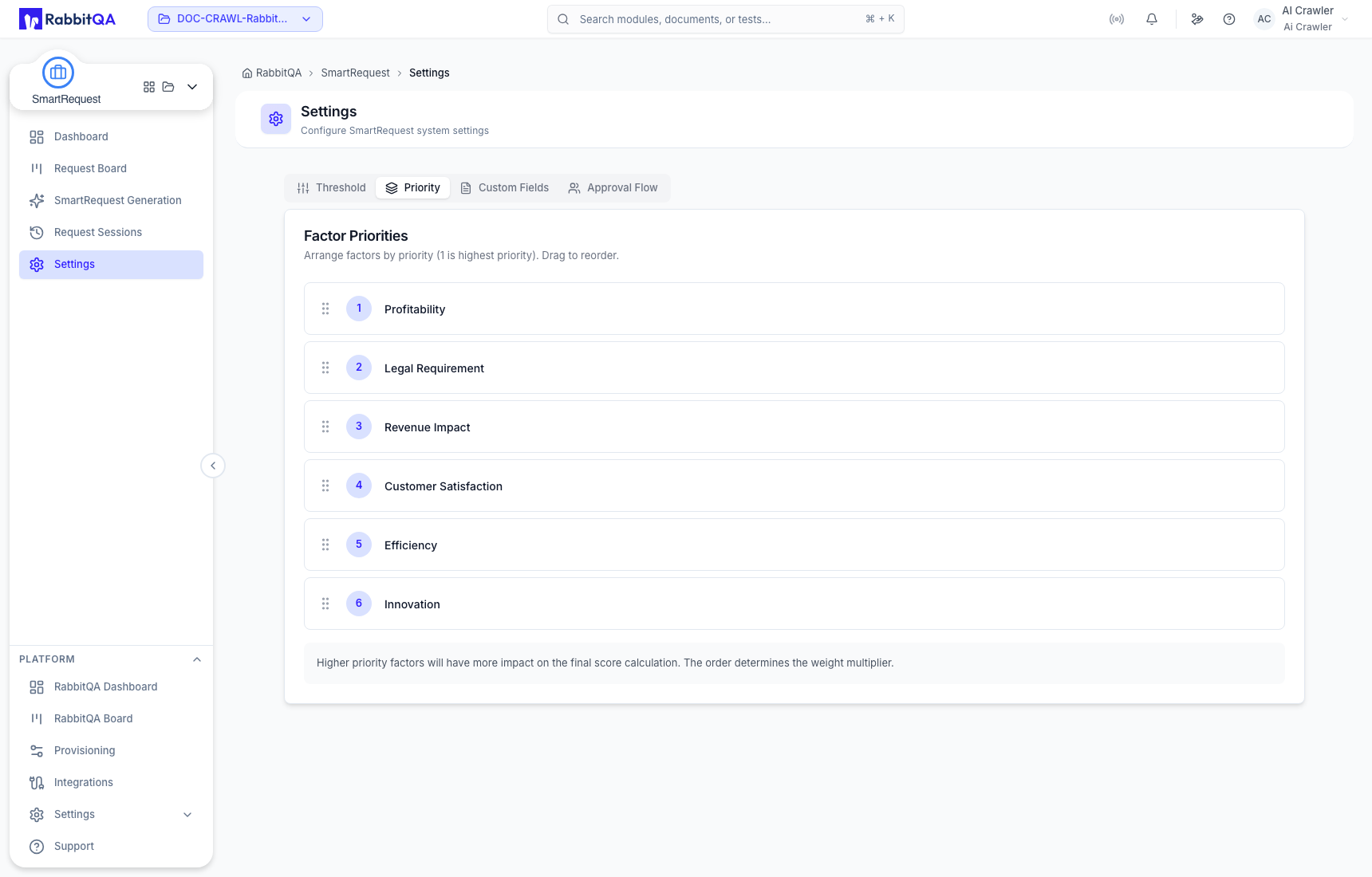Click the drag handle for Innovation

(x=325, y=604)
